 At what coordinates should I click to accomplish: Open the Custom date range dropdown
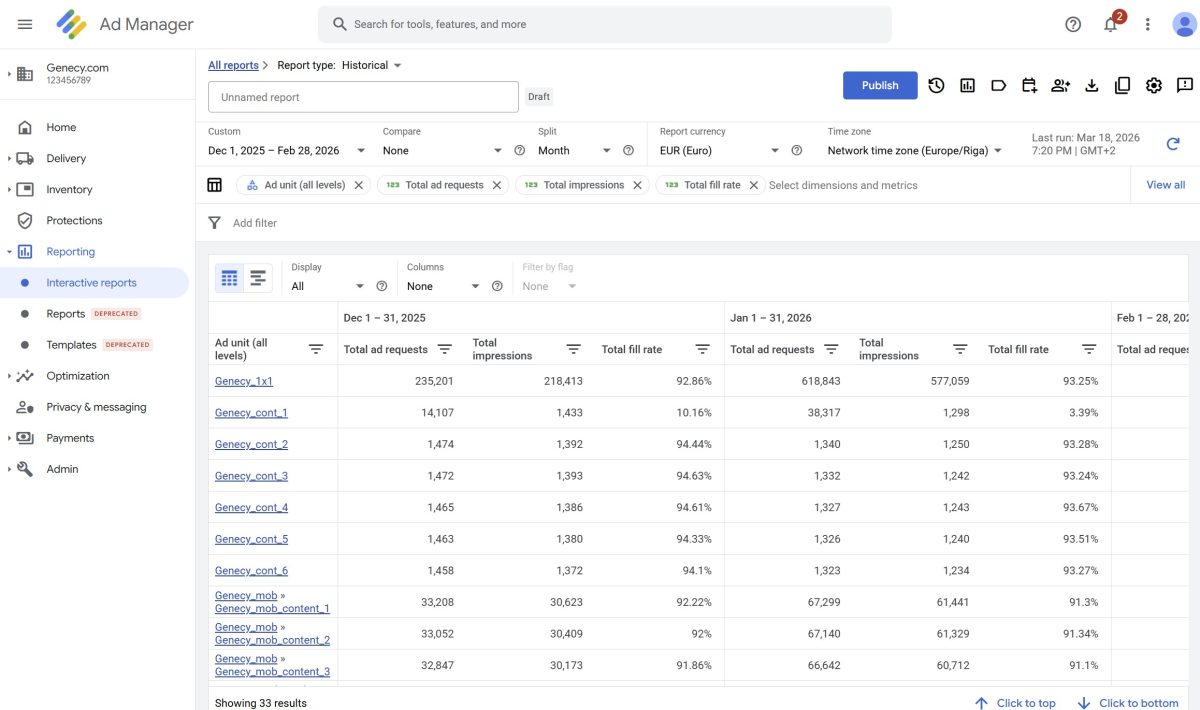286,151
